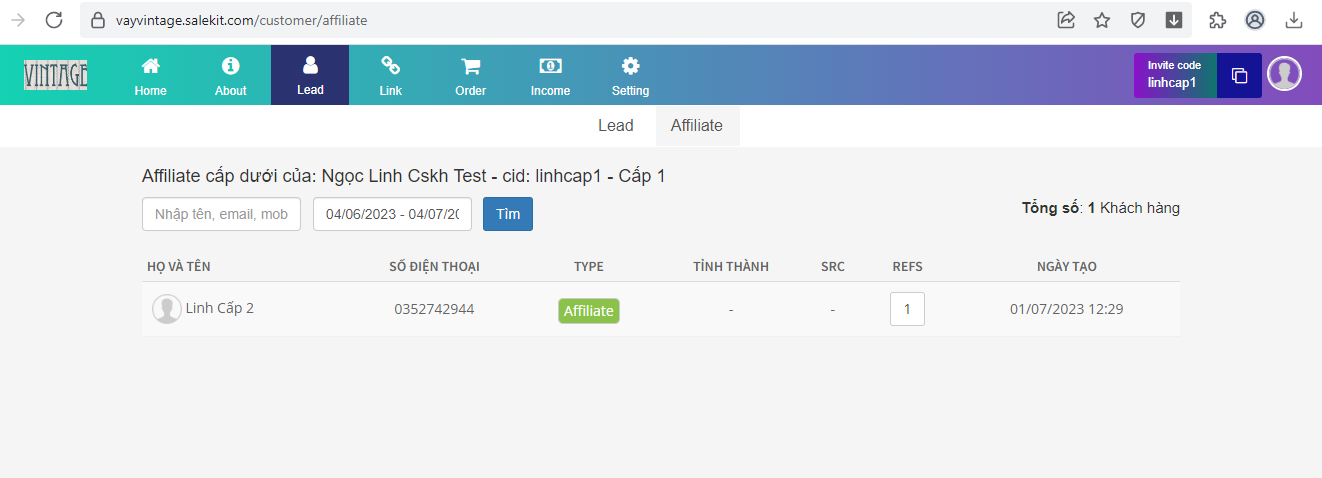Reload the page
Image resolution: width=1322 pixels, height=478 pixels.
click(x=54, y=20)
